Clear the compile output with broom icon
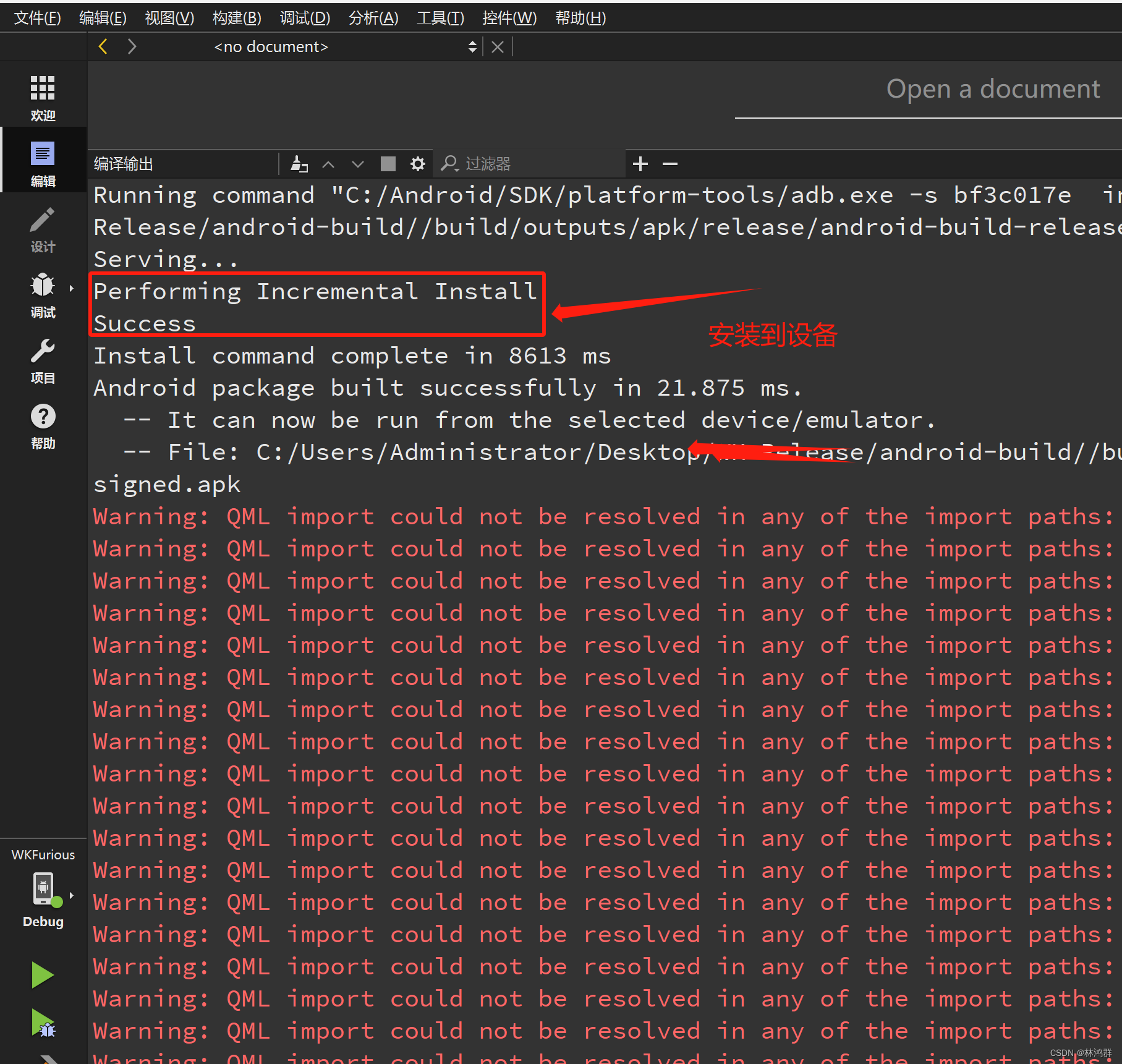1122x1064 pixels. (299, 164)
